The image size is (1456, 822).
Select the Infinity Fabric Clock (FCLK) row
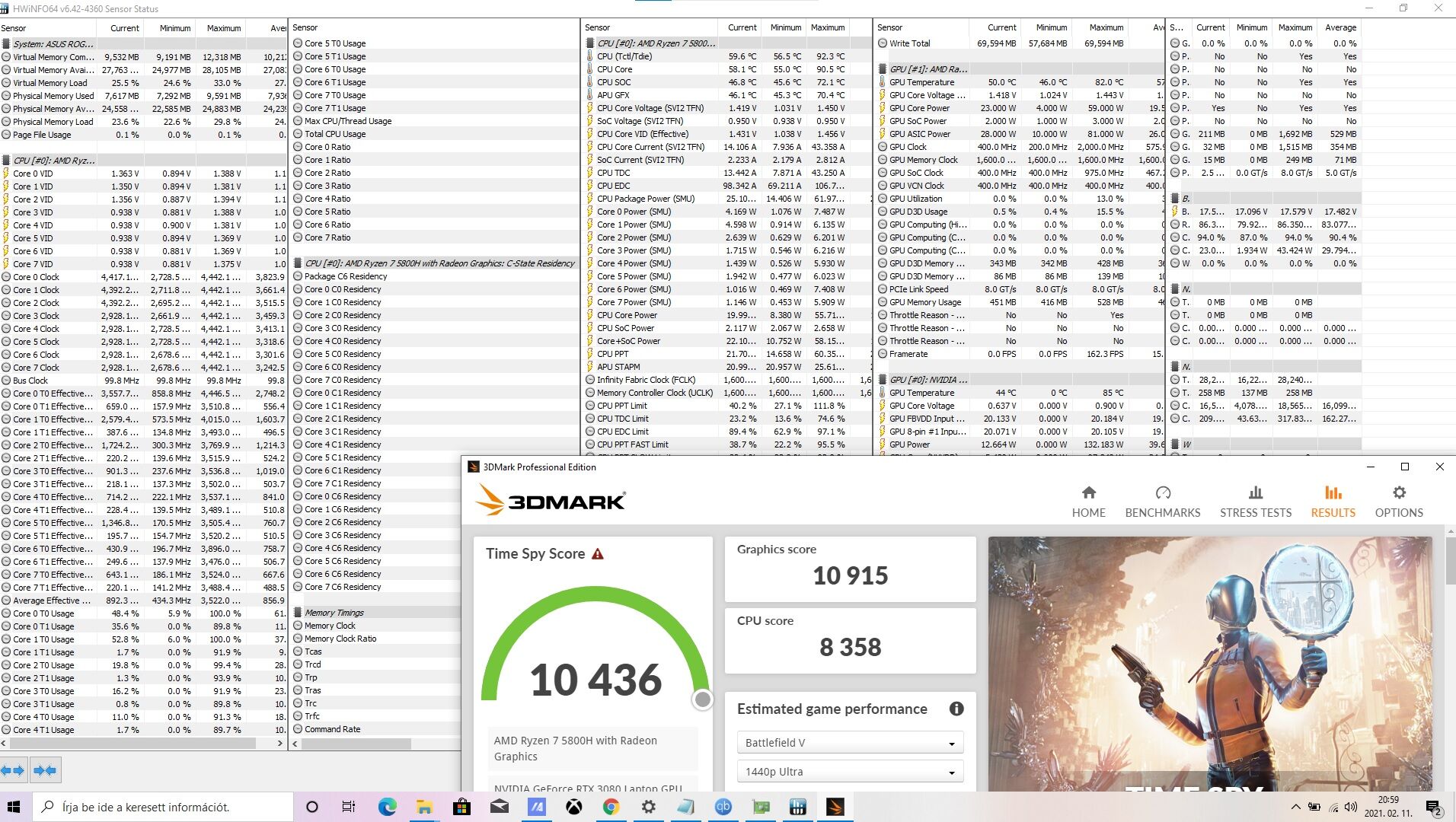point(727,380)
